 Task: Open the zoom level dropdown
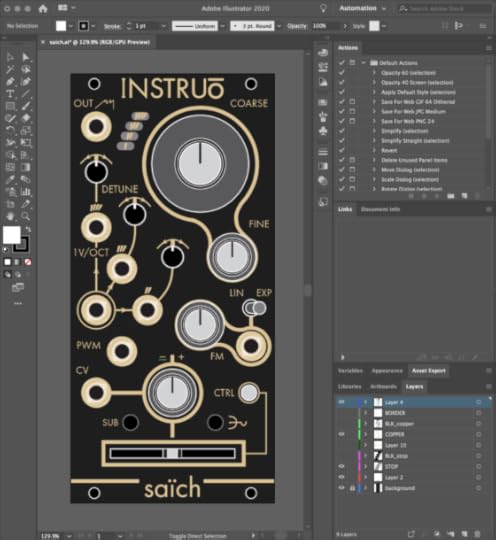(x=70, y=536)
